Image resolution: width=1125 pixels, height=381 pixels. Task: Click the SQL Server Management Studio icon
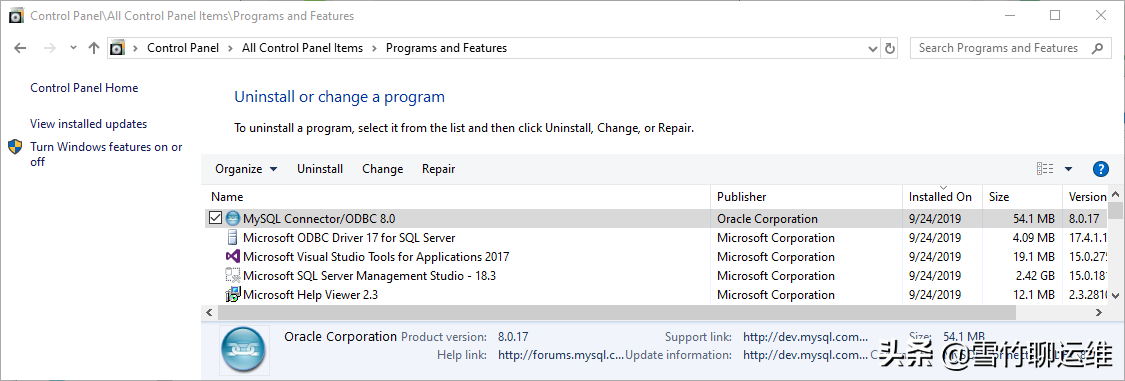[232, 276]
